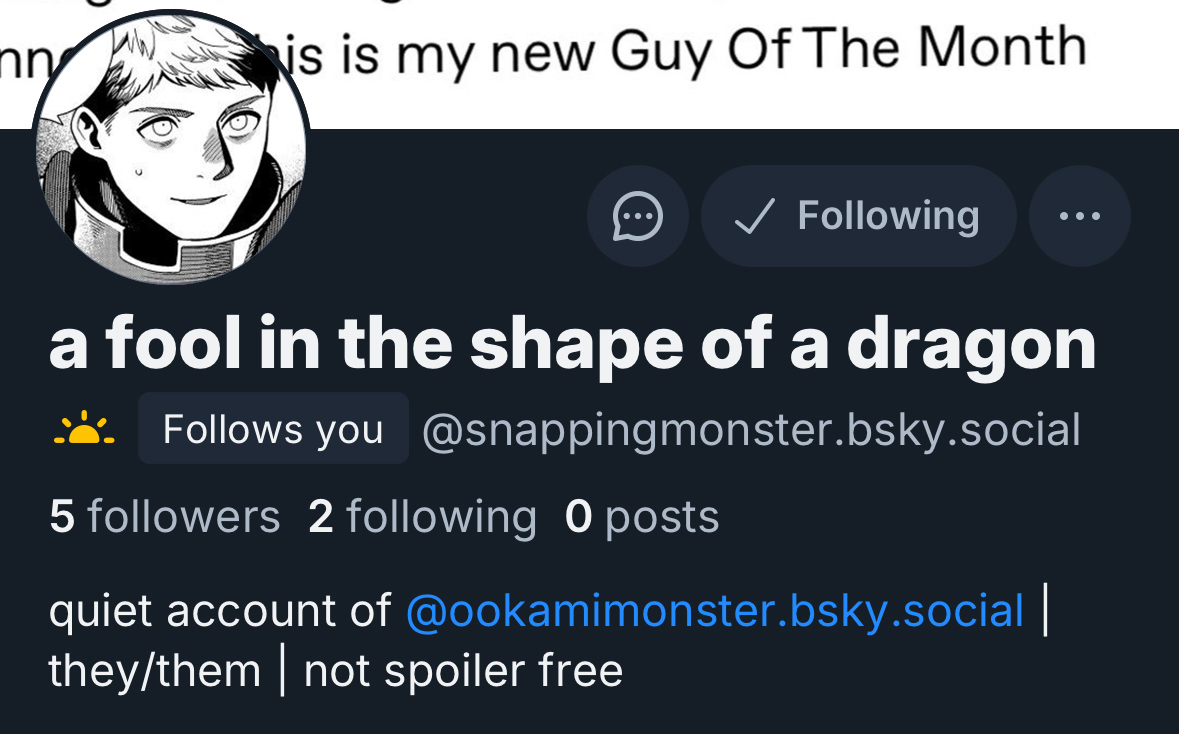Click the "not spoiler free" bio text
This screenshot has width=1179, height=734.
(463, 669)
